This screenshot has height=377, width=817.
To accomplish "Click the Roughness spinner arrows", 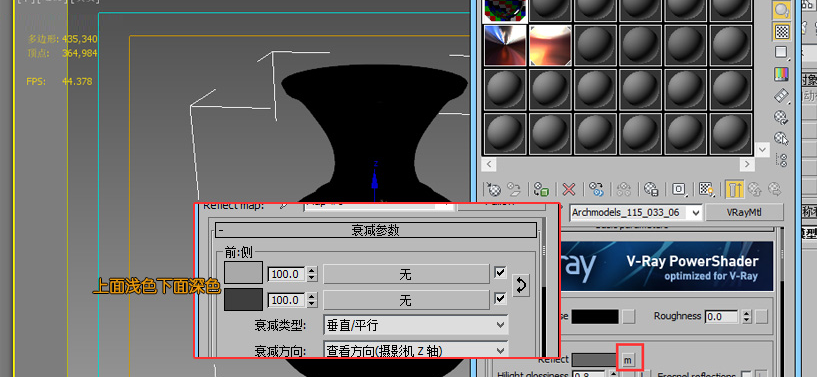I will click(747, 316).
